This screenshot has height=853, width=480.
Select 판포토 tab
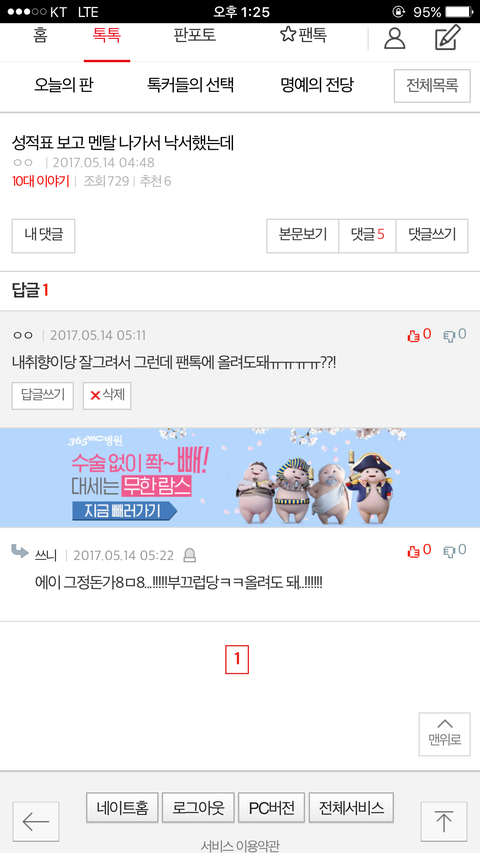pyautogui.click(x=195, y=36)
